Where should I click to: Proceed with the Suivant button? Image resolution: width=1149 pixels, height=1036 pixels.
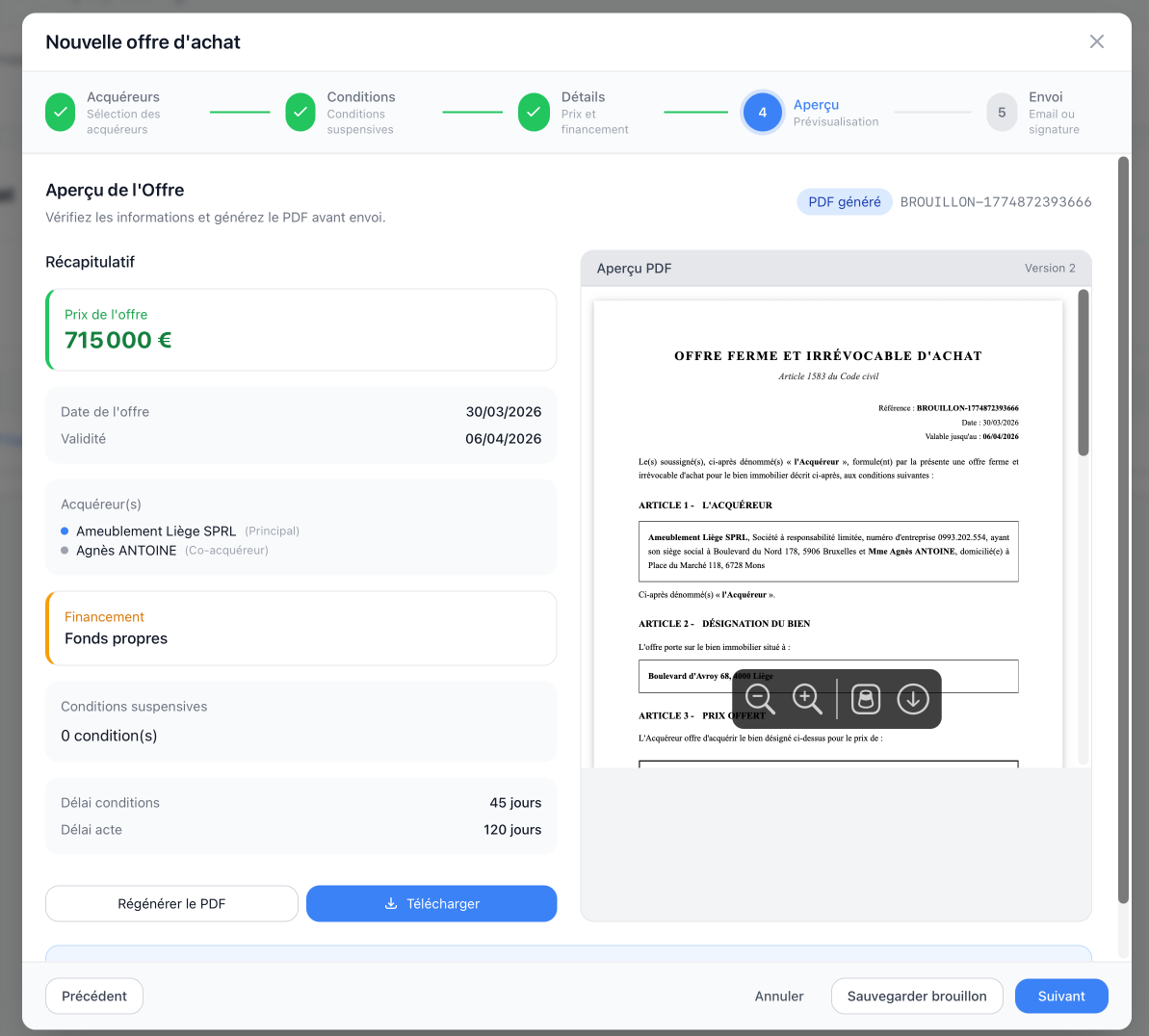click(1061, 996)
